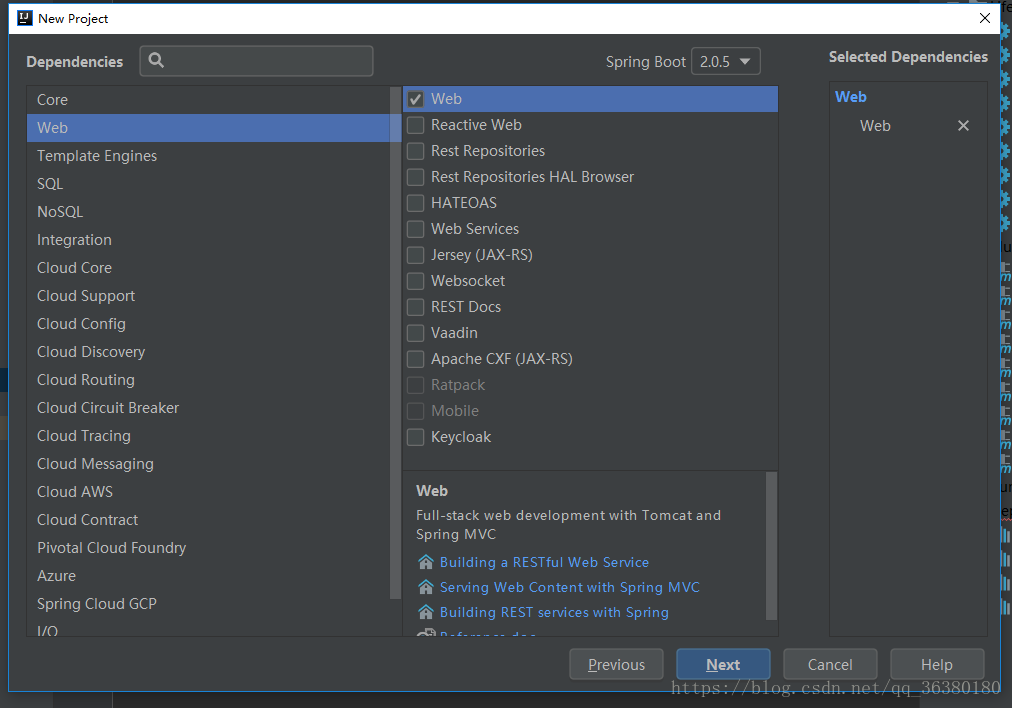Choose the SQL category
Viewport: 1012px width, 708px height.
click(x=208, y=184)
